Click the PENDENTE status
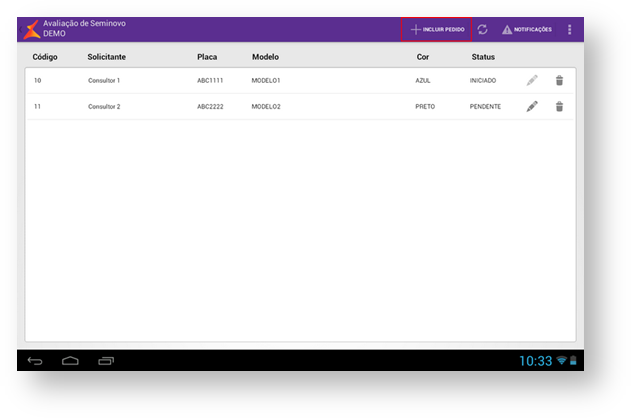 click(485, 107)
